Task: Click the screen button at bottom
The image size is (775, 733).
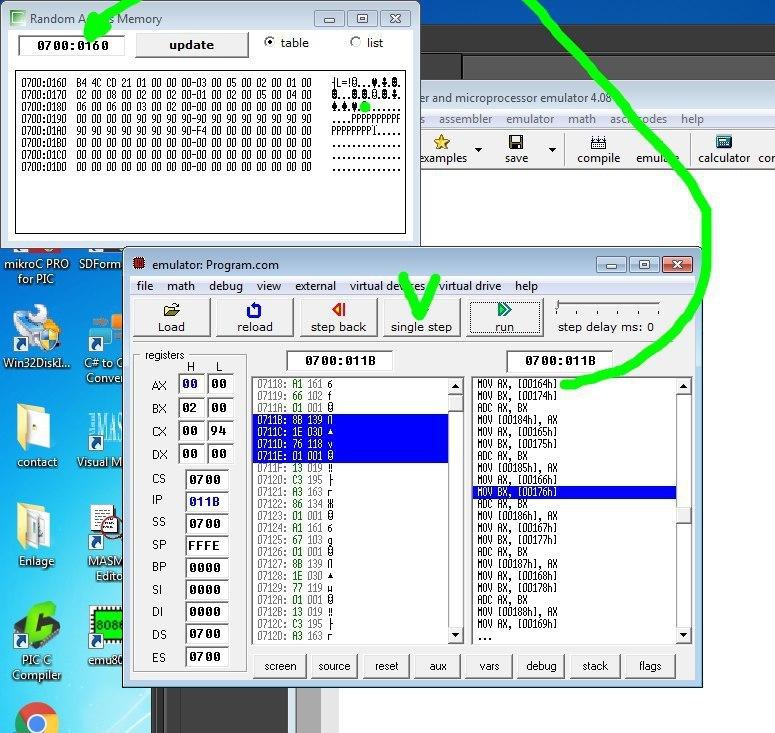Action: (x=280, y=666)
